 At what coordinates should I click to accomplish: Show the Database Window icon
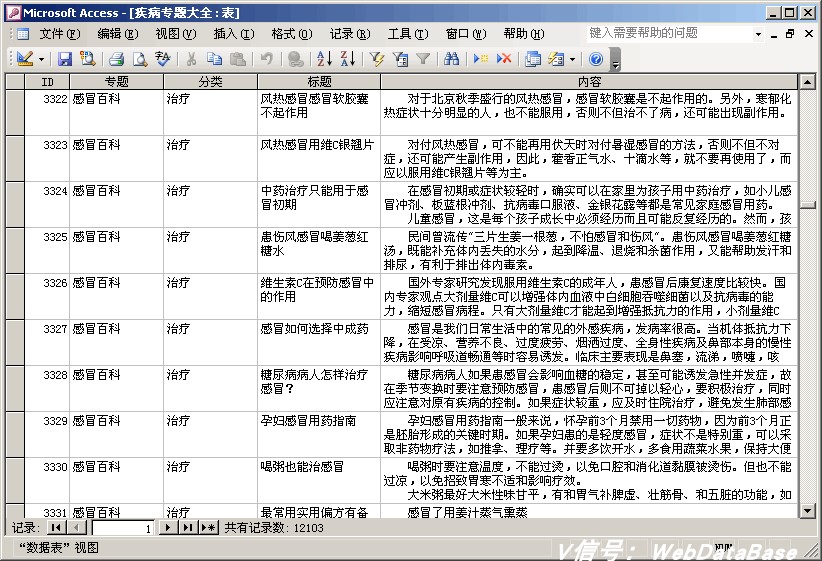tap(533, 59)
